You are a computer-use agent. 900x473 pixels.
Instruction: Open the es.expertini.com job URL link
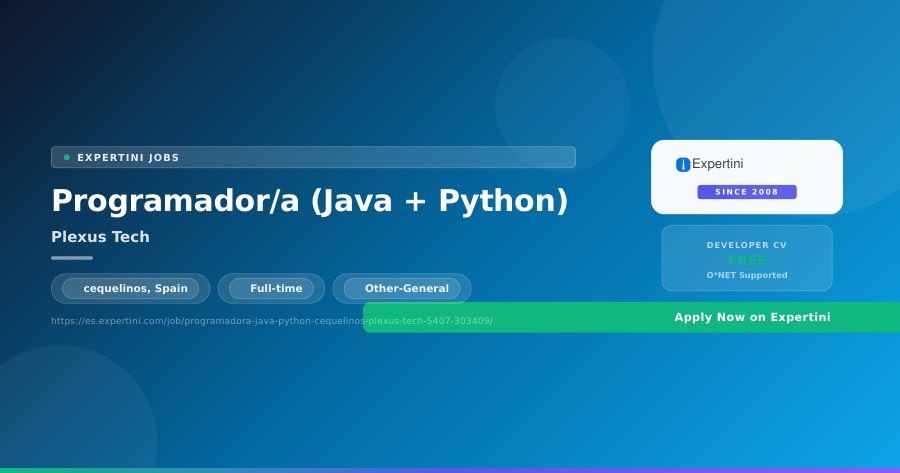pos(272,321)
